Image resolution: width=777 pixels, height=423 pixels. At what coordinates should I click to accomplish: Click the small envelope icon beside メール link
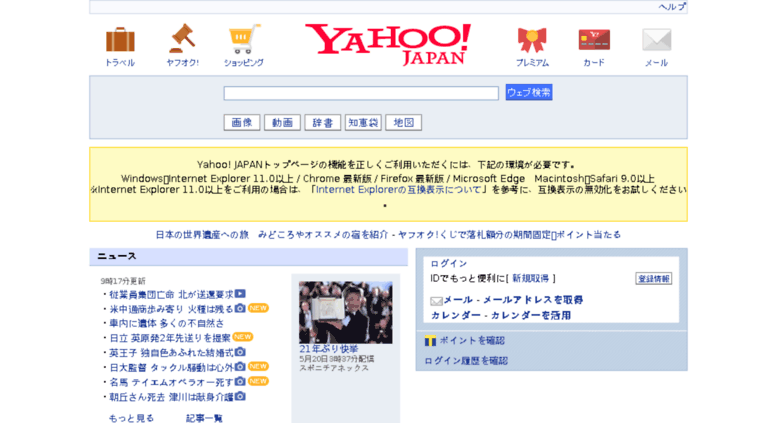click(x=436, y=301)
